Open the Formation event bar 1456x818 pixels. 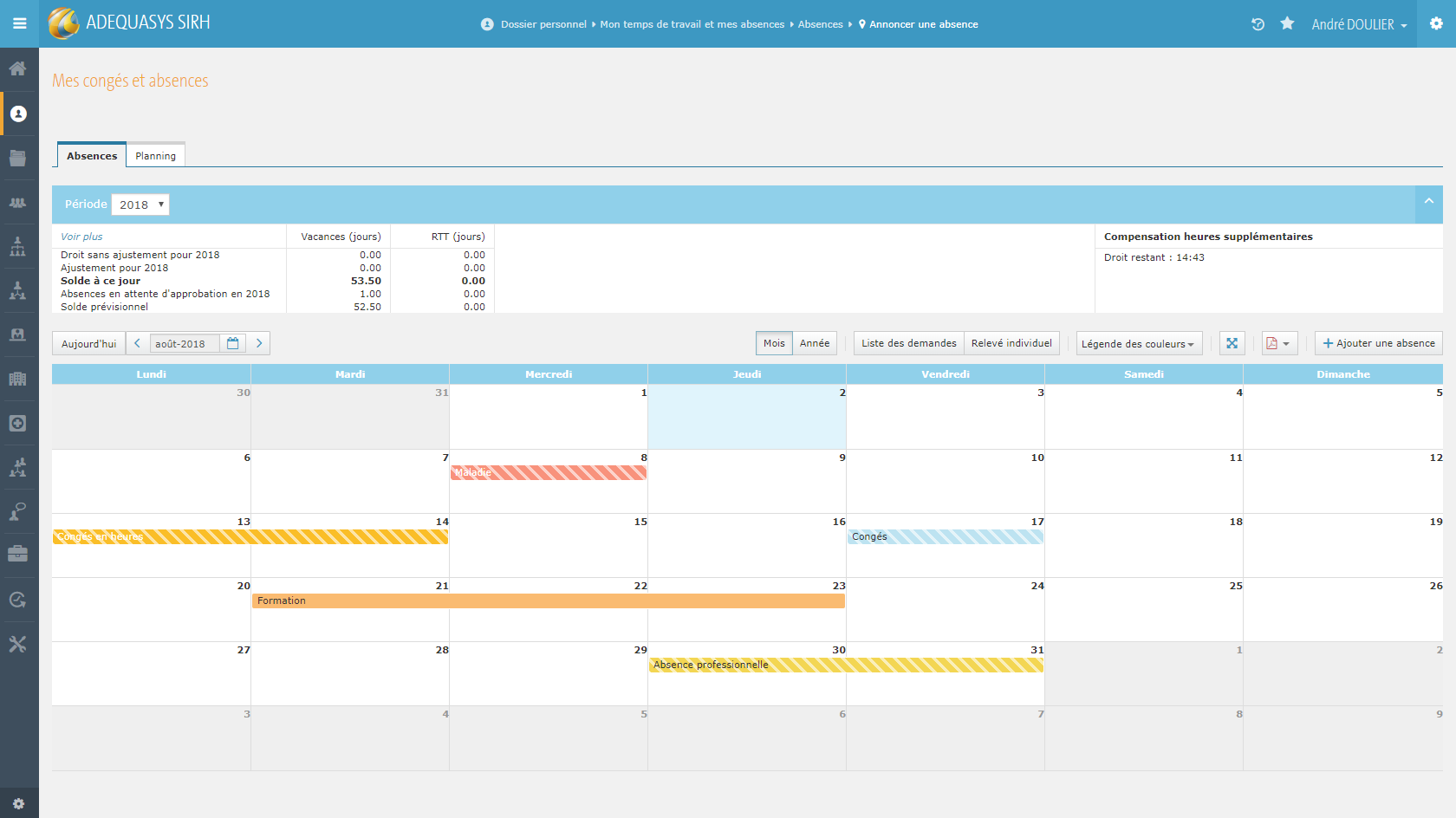pyautogui.click(x=549, y=601)
